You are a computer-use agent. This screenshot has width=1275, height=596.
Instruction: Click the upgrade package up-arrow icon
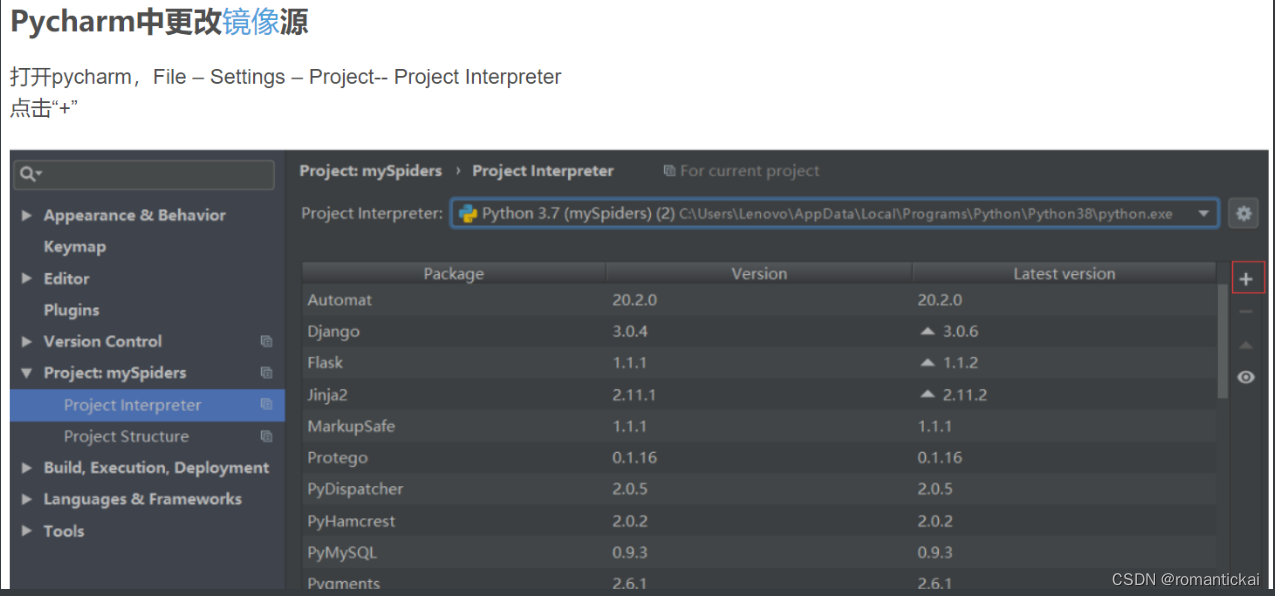tap(1246, 345)
